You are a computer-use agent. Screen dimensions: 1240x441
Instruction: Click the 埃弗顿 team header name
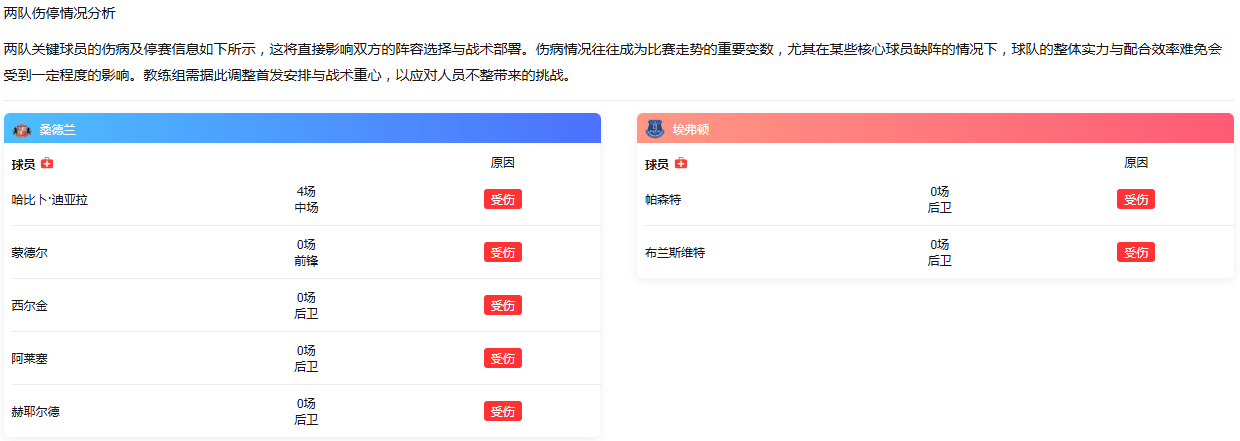691,130
